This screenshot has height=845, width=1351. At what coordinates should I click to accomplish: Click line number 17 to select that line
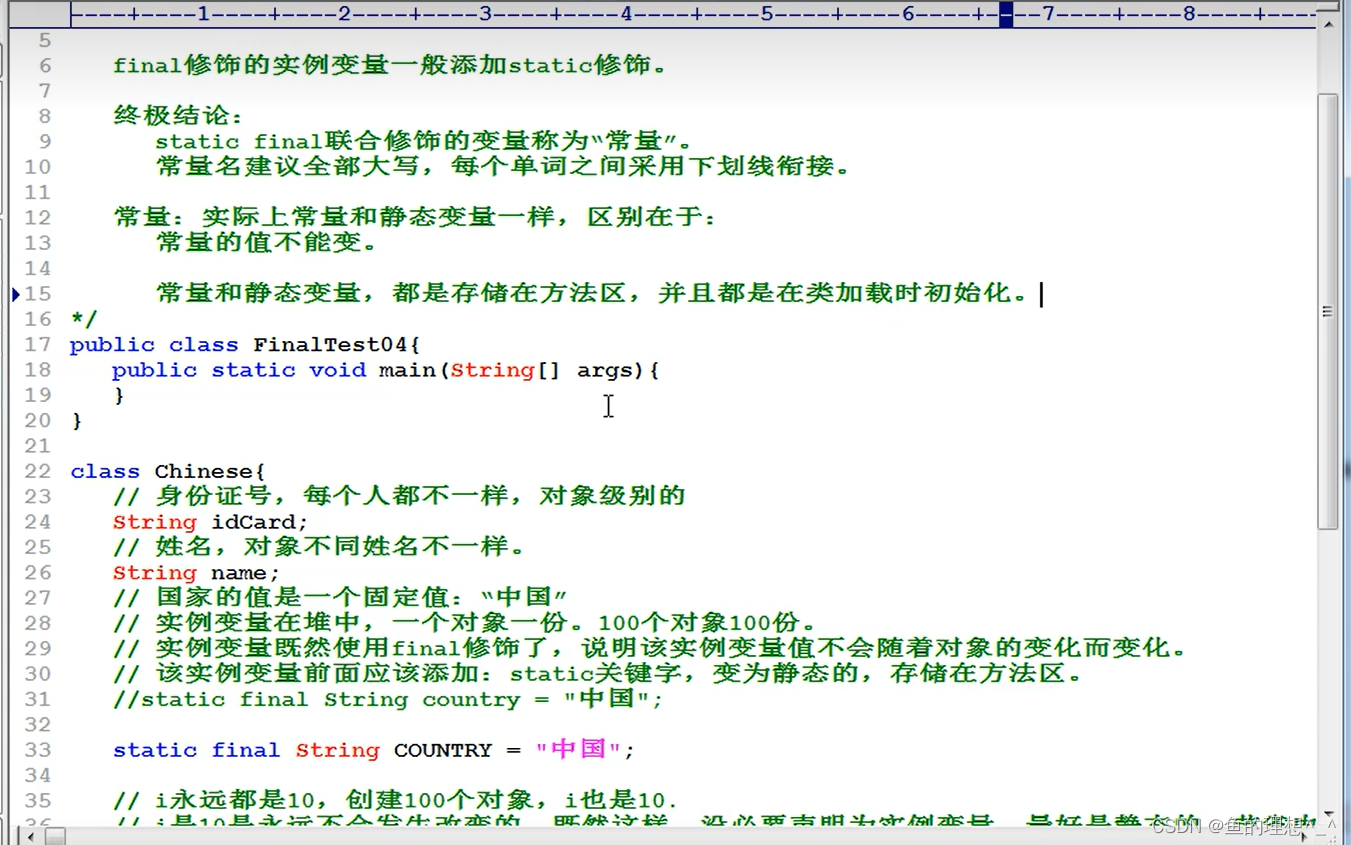pyautogui.click(x=37, y=344)
